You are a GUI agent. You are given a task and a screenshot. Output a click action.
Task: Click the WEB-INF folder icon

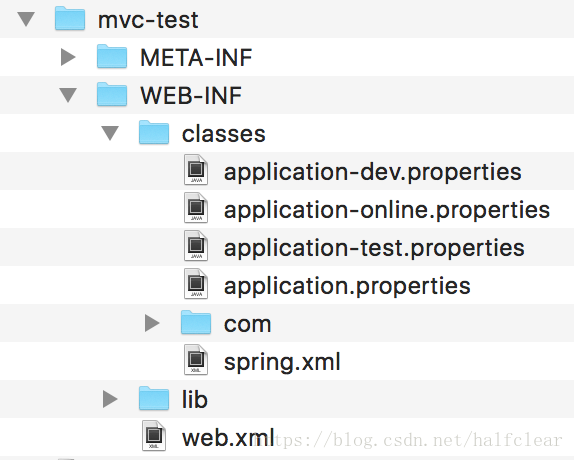click(112, 94)
